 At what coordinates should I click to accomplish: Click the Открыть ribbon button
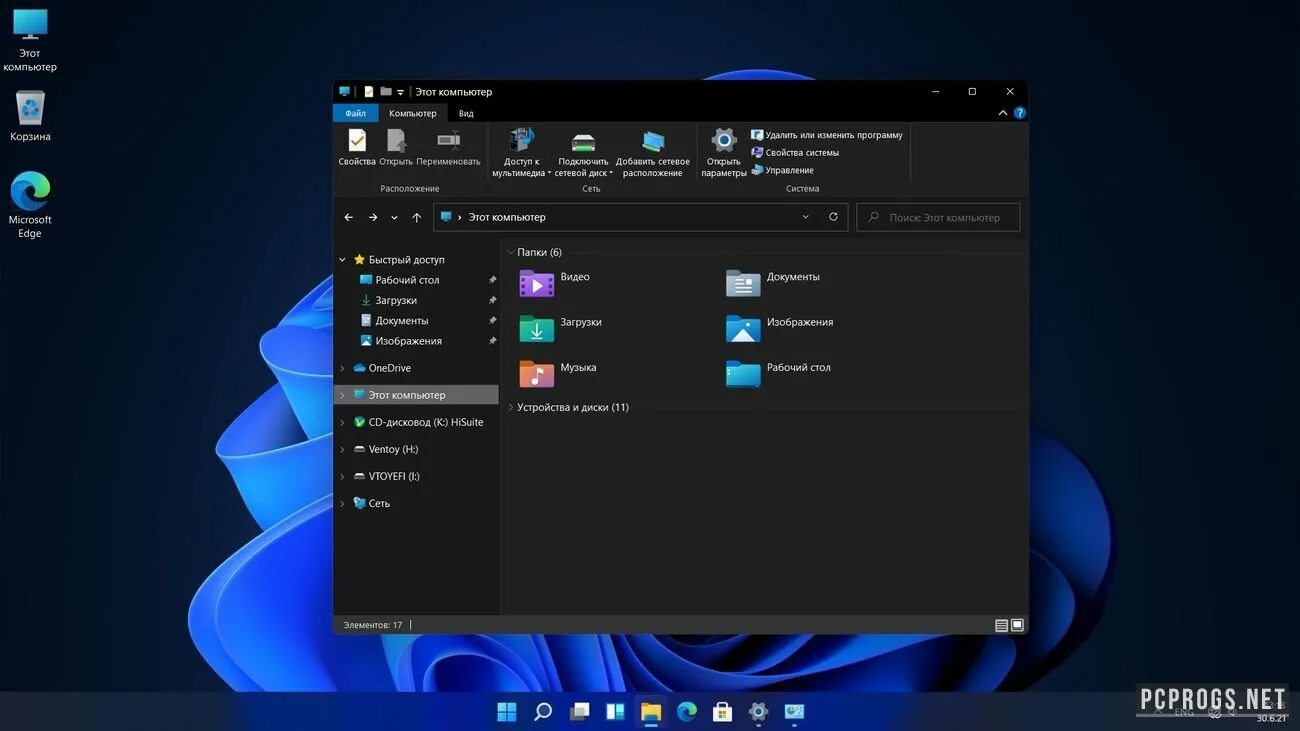pos(396,147)
